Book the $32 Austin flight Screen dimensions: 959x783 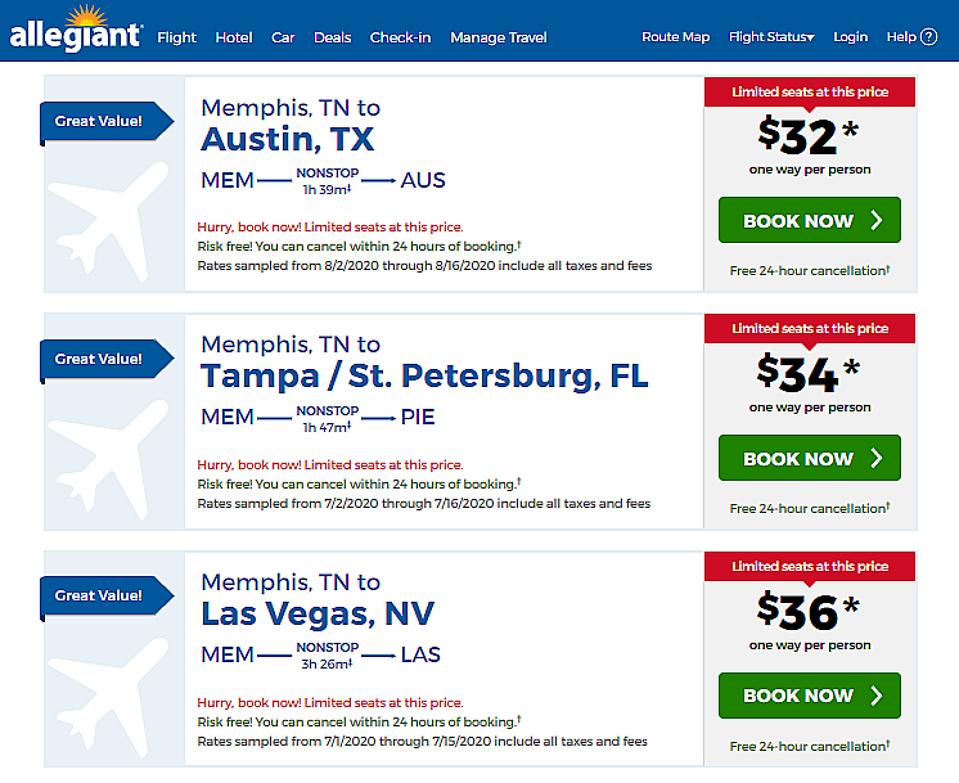(809, 220)
